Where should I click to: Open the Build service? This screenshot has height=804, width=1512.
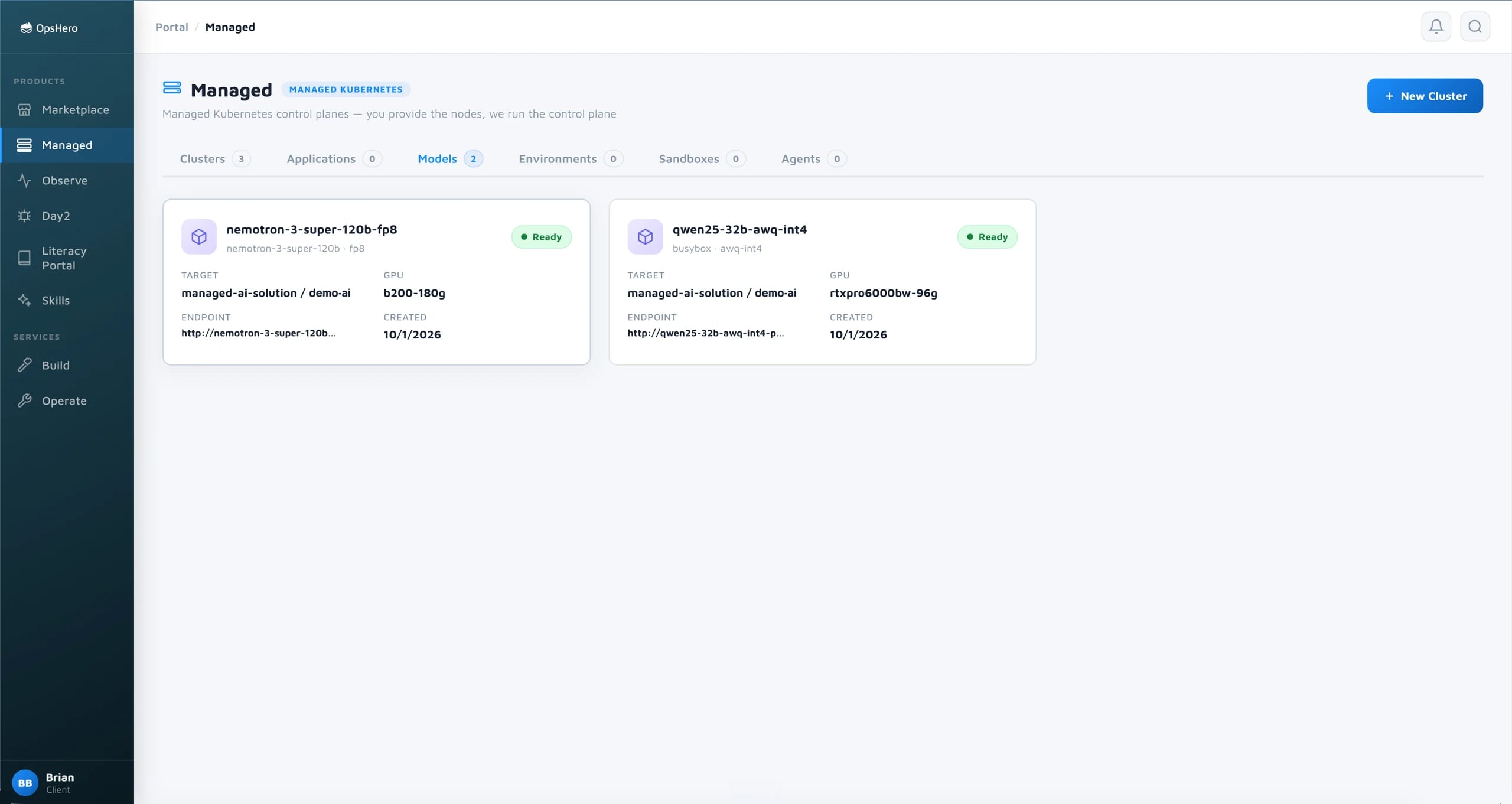[x=67, y=366]
